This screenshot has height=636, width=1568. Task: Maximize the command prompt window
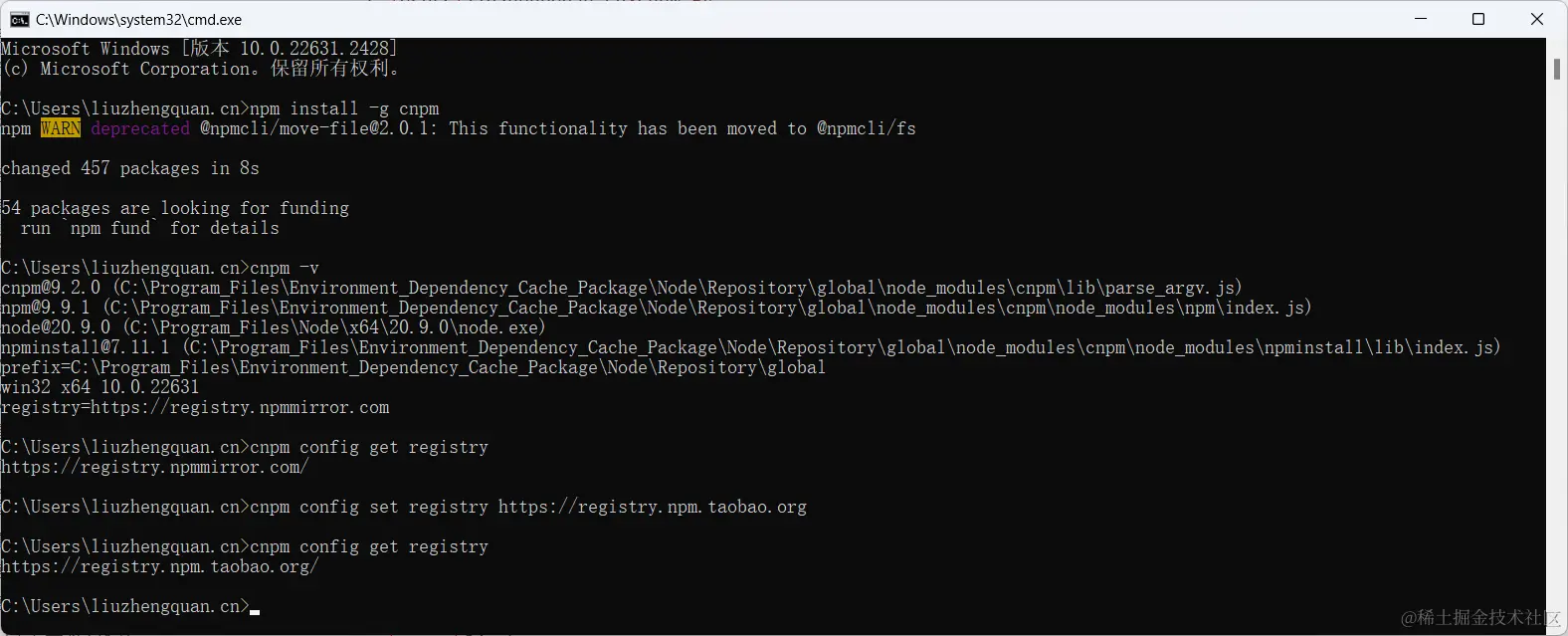pos(1478,19)
